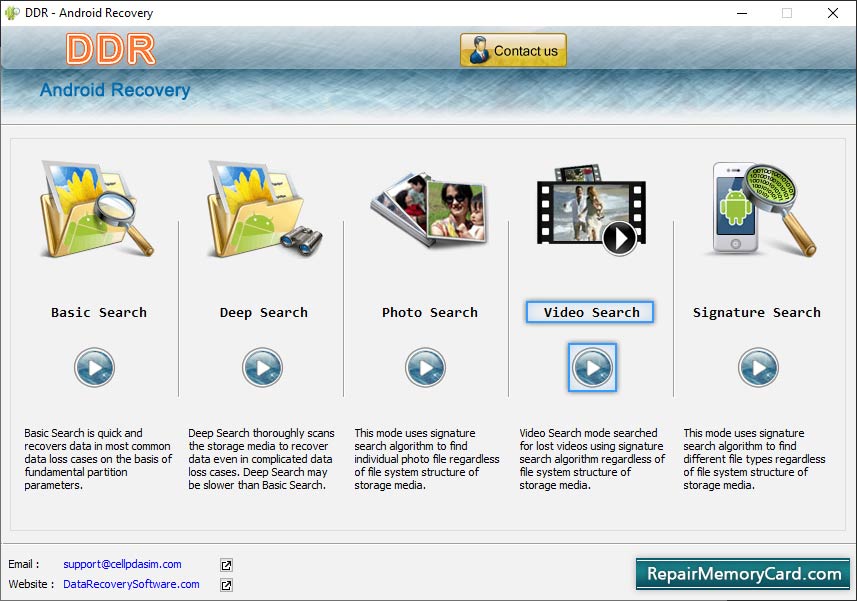The width and height of the screenshot is (857, 601).
Task: Click the Deep Search folder binoculars icon
Action: coord(265,209)
